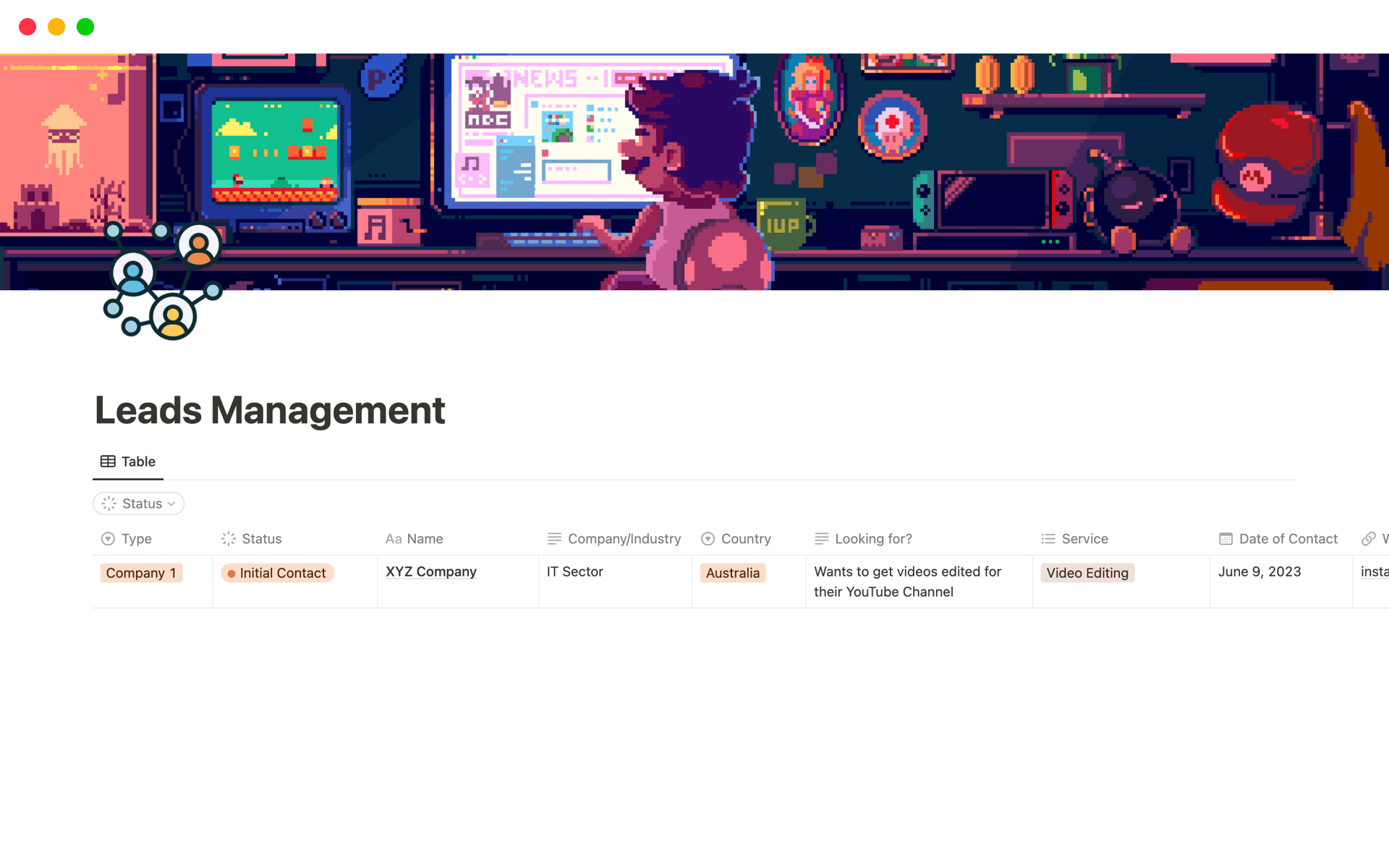
Task: Click the Status column header menu
Action: tap(261, 539)
